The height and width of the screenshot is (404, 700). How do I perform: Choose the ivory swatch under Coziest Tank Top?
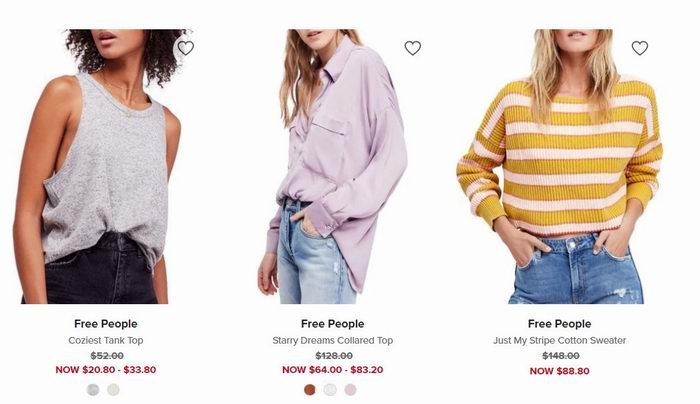[x=113, y=390]
